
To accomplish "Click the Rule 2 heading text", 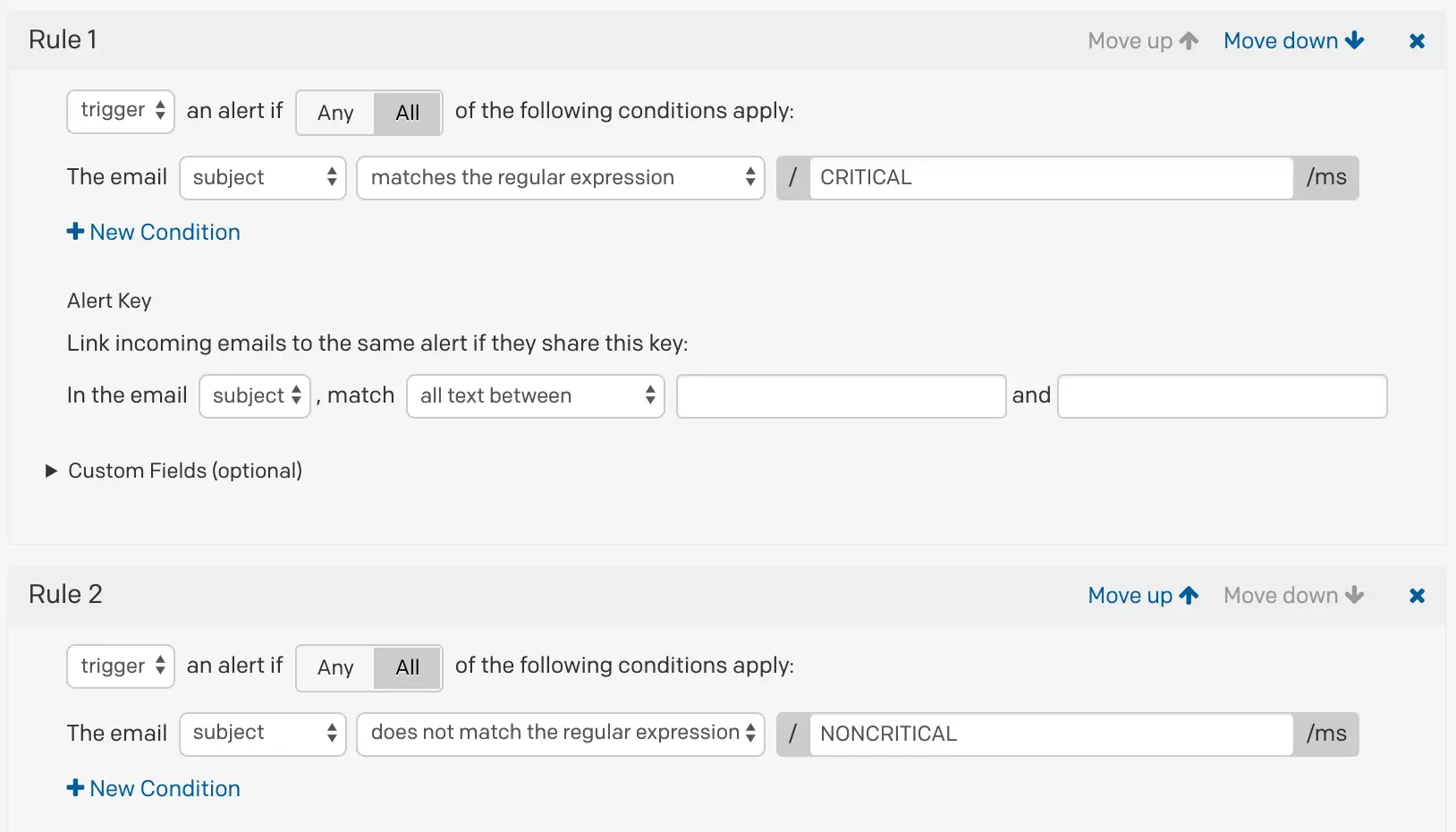I will tap(65, 595).
